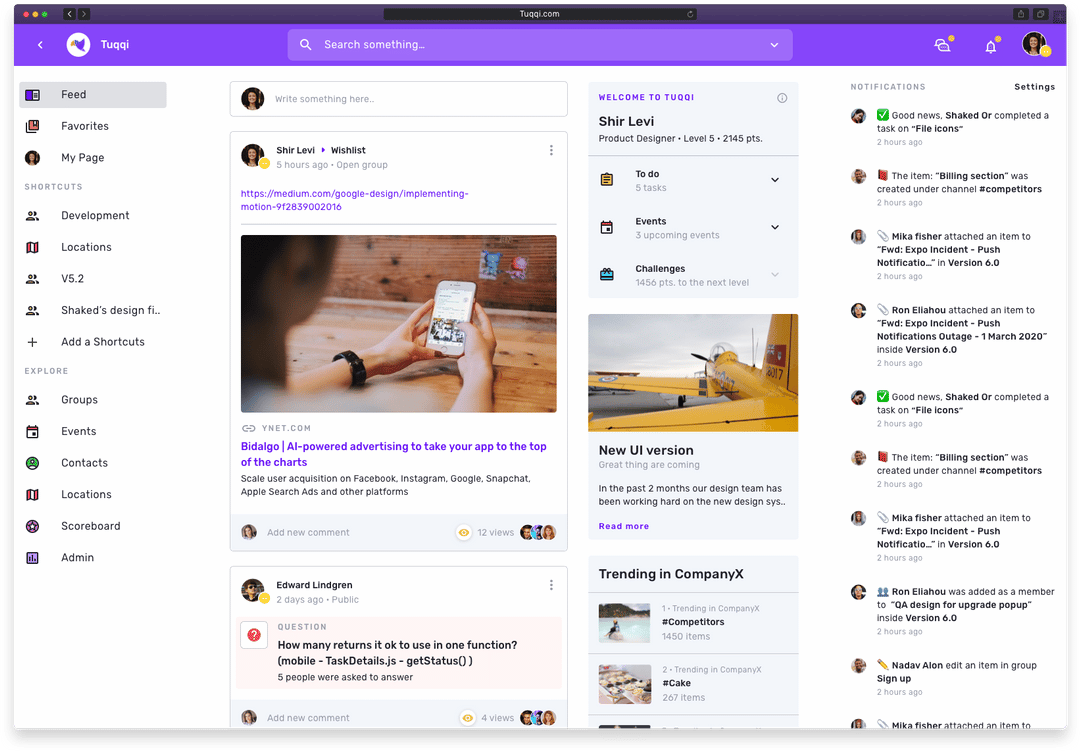Viewport: 1080px width, 751px height.
Task: Open the search bar dropdown arrow
Action: [774, 45]
